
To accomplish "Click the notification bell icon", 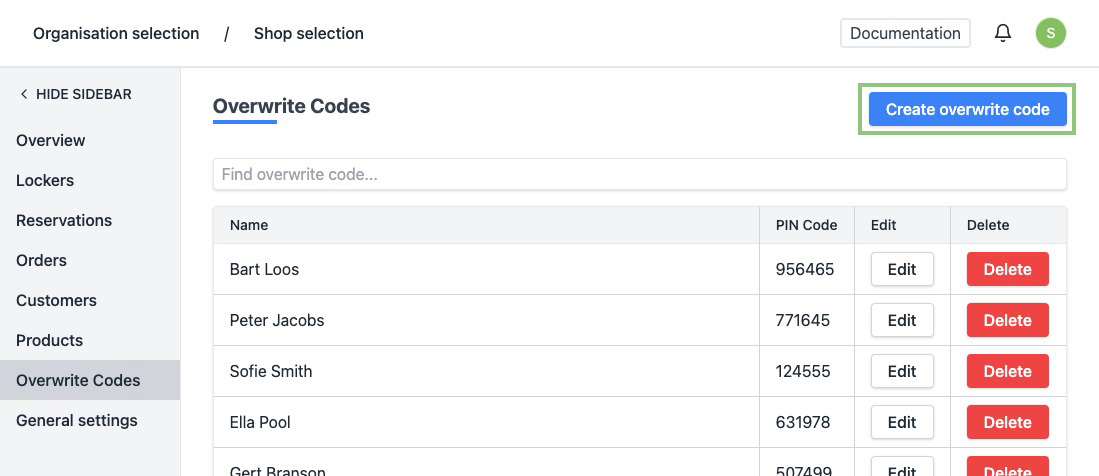I will click(1002, 33).
